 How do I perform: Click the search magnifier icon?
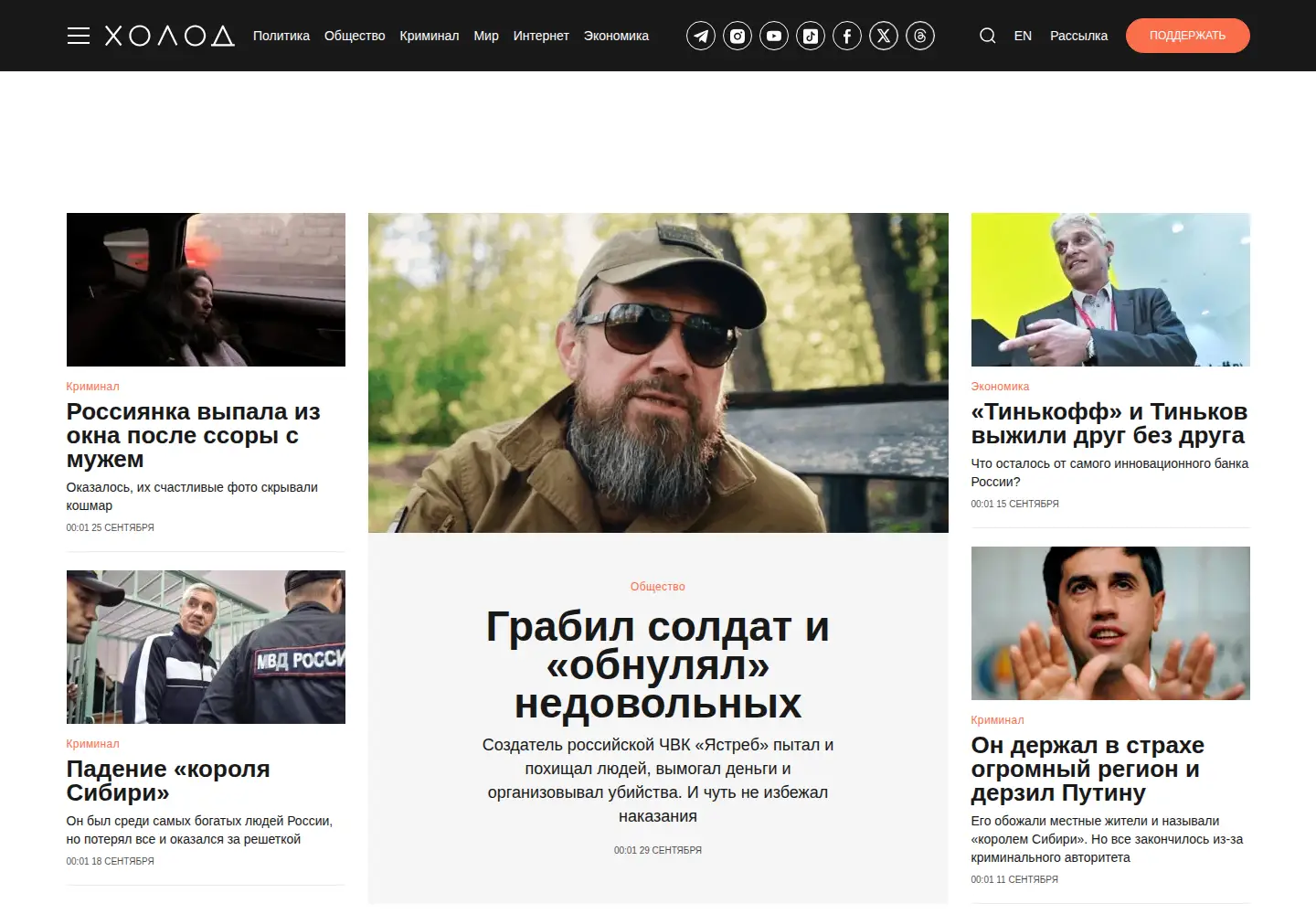[988, 36]
